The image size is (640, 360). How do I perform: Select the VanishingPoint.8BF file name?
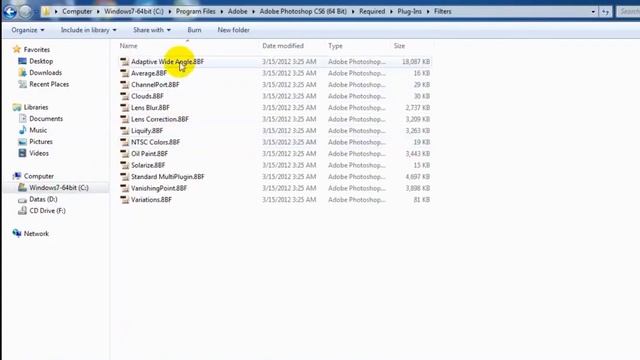(x=159, y=188)
